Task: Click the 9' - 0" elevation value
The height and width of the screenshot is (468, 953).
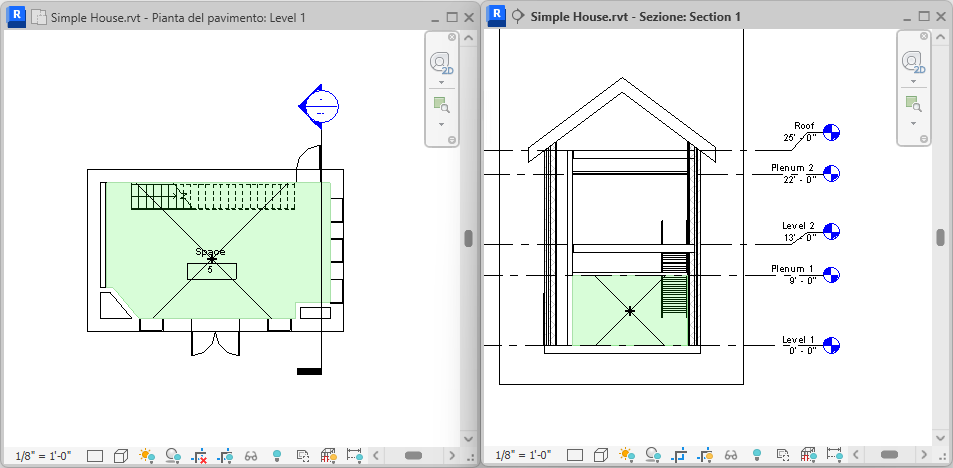Action: point(801,281)
